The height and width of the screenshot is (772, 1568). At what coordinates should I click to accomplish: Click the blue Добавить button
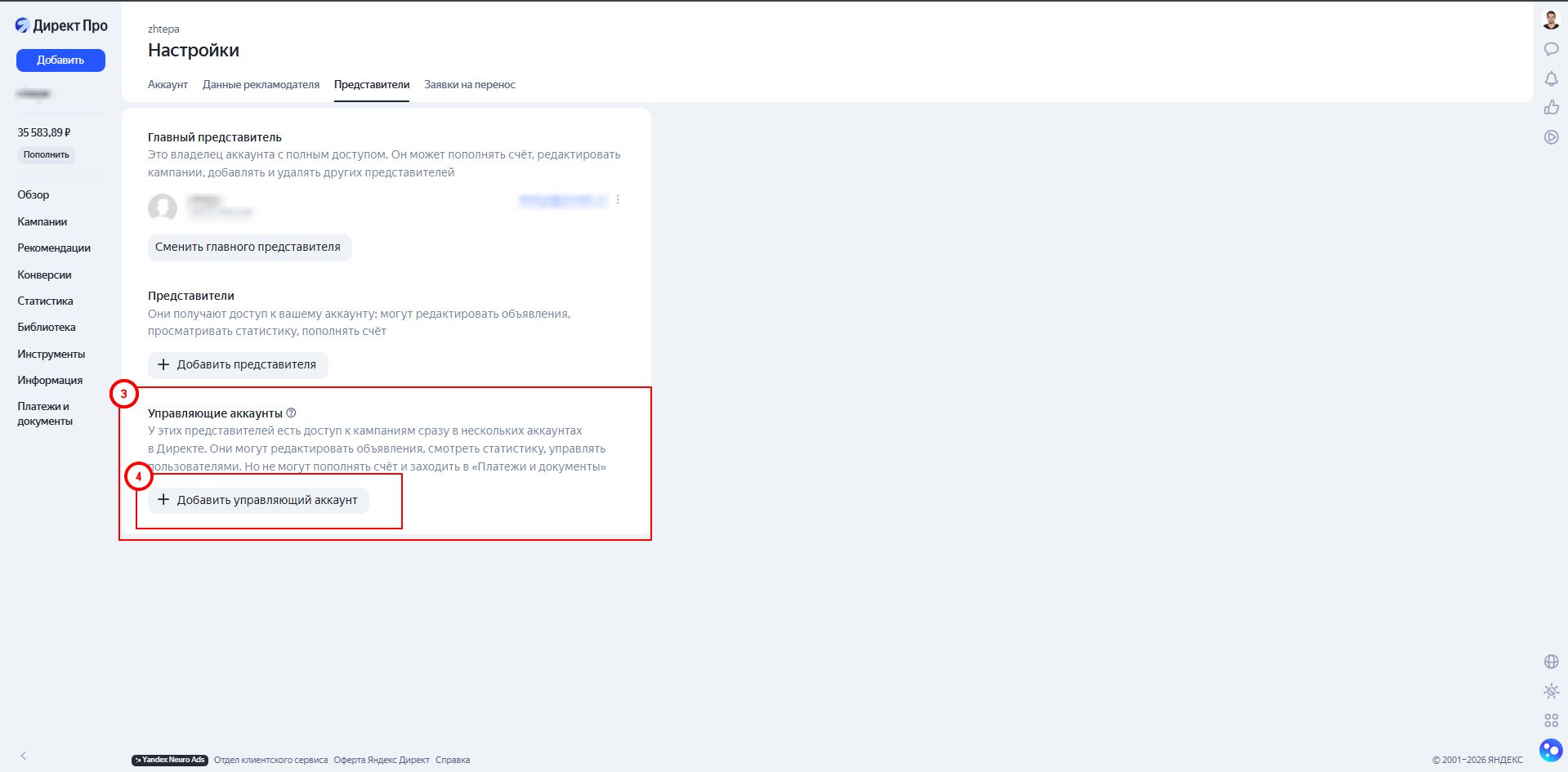click(60, 60)
